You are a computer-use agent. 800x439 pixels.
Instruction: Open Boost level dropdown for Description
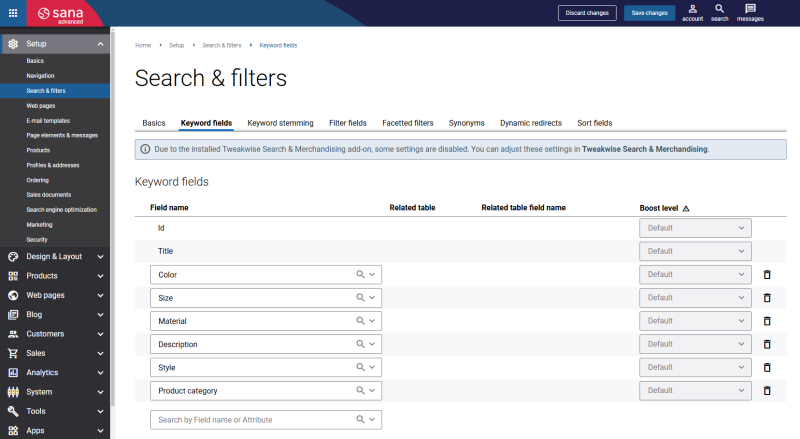pos(695,344)
